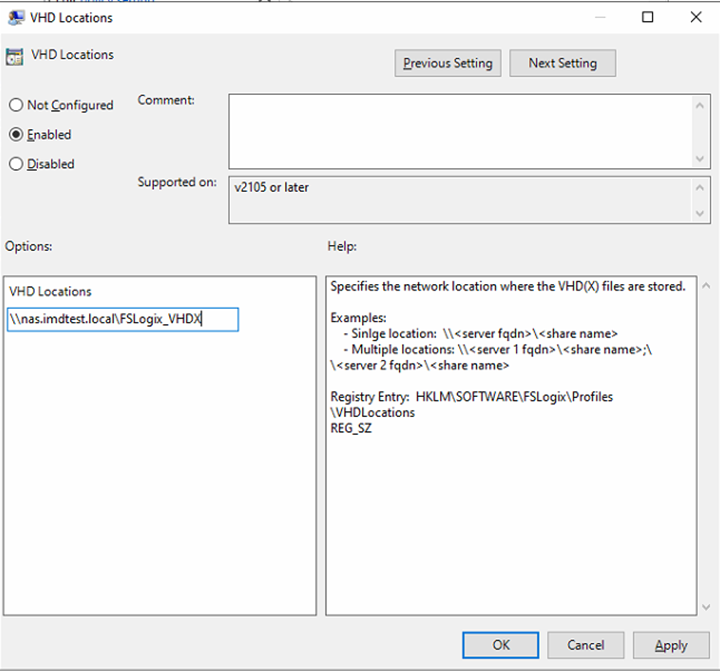The height and width of the screenshot is (671, 720).
Task: Click the policy setting icon beside VHD Locations heading
Action: tap(16, 56)
